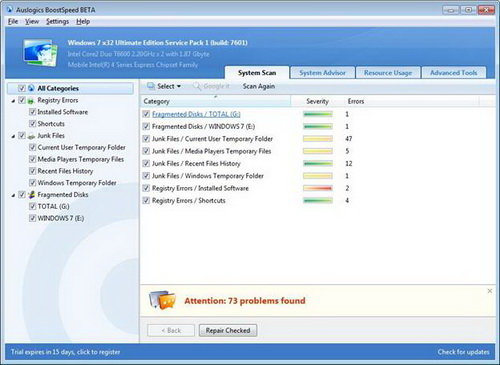Click Attention: 73 problems found text
The width and height of the screenshot is (500, 365).
point(245,301)
